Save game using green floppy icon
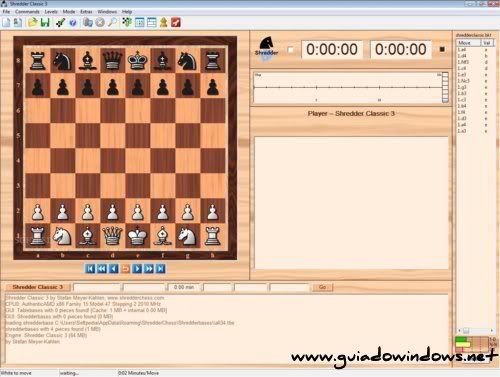 [45, 23]
